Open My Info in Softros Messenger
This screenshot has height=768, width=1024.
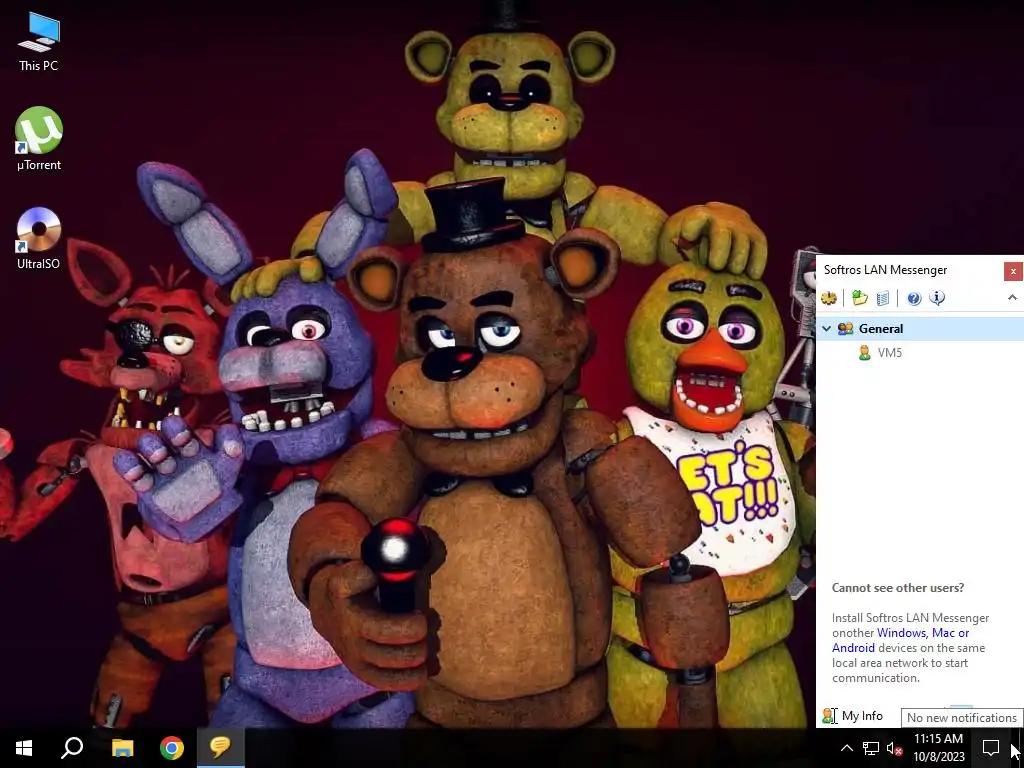point(862,716)
